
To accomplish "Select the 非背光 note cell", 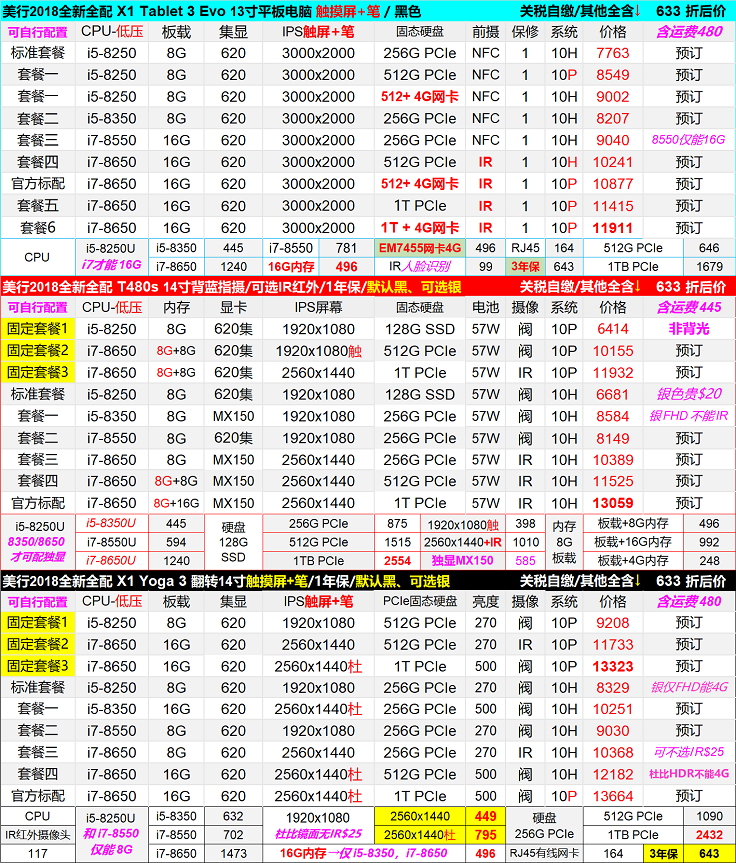I will coord(689,328).
